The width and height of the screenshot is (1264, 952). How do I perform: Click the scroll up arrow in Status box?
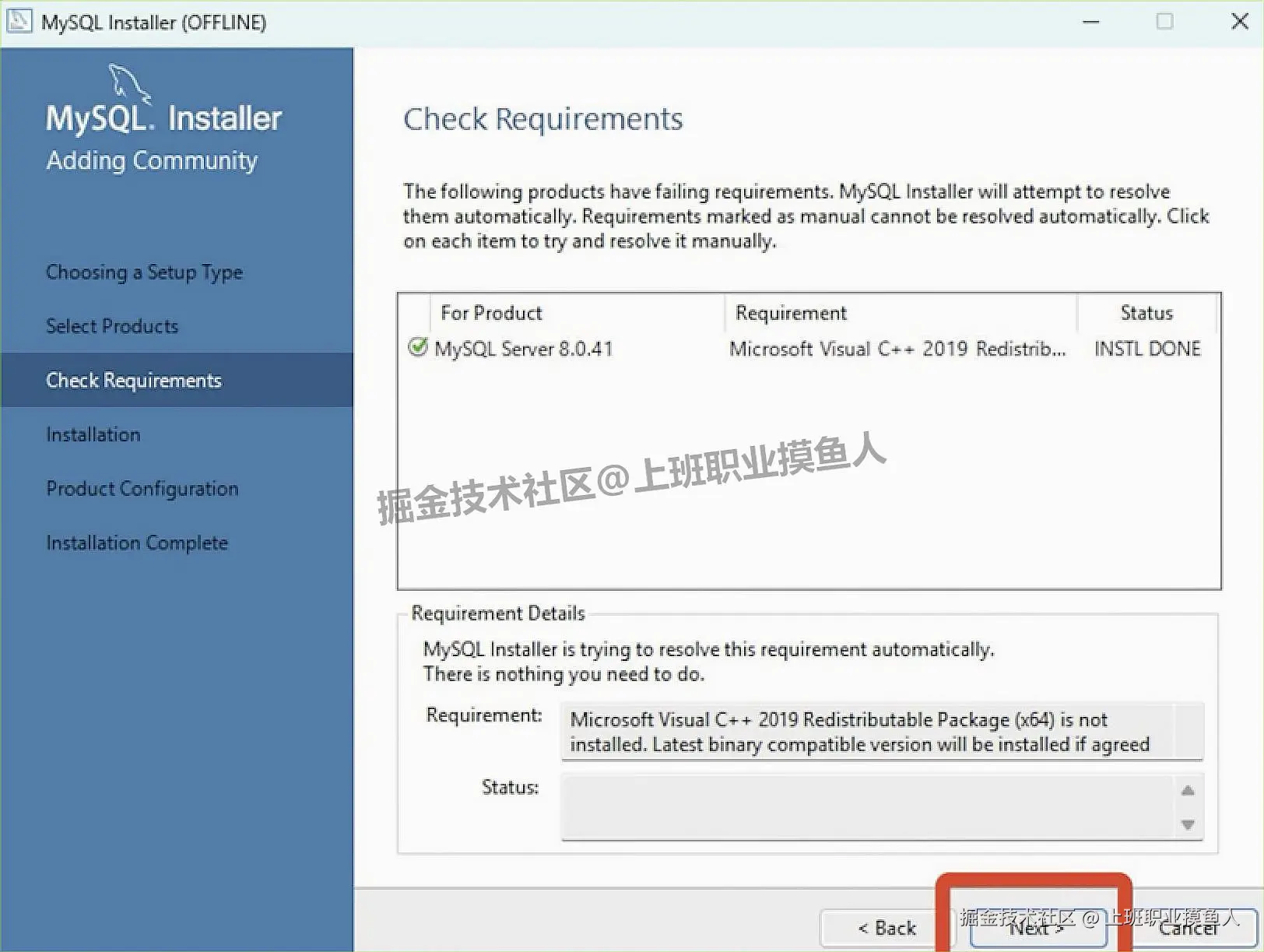(1189, 790)
